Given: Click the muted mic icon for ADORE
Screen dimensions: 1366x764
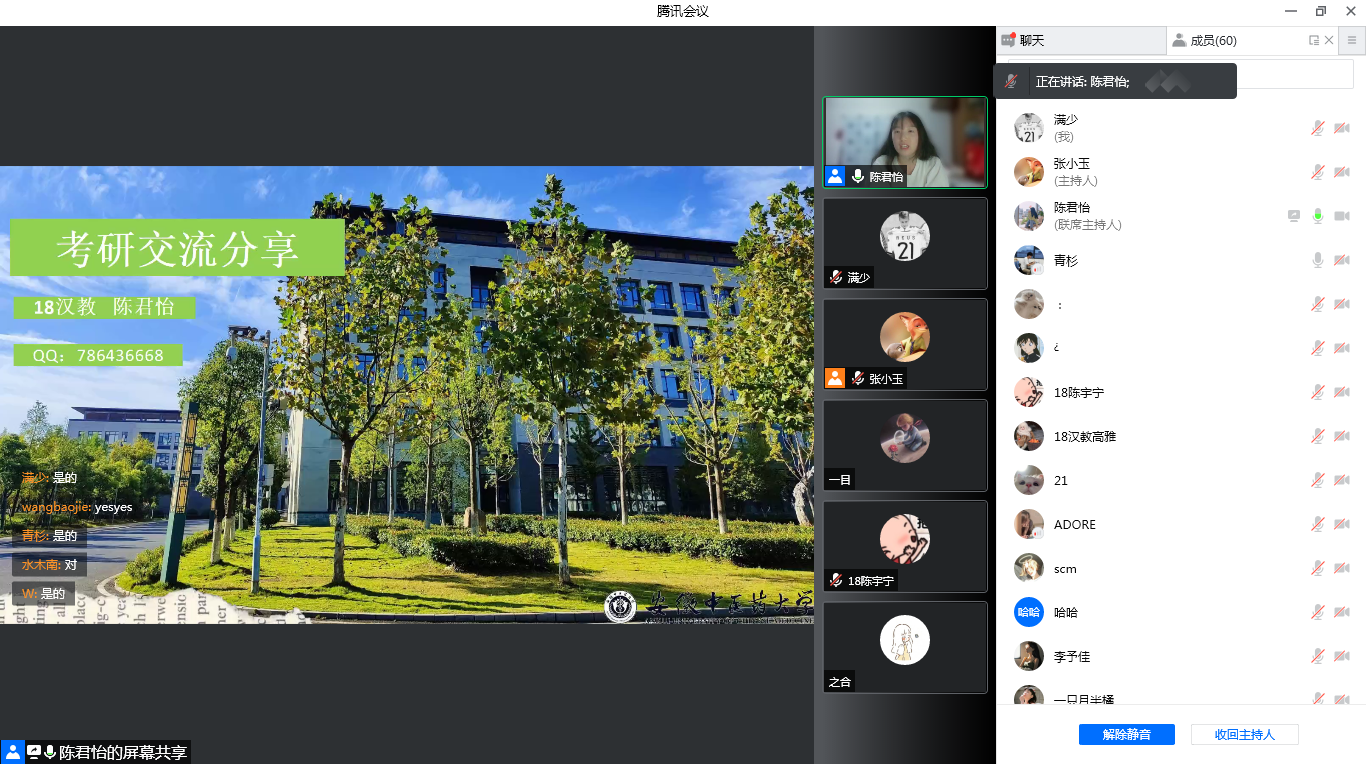Looking at the screenshot, I should [x=1318, y=524].
